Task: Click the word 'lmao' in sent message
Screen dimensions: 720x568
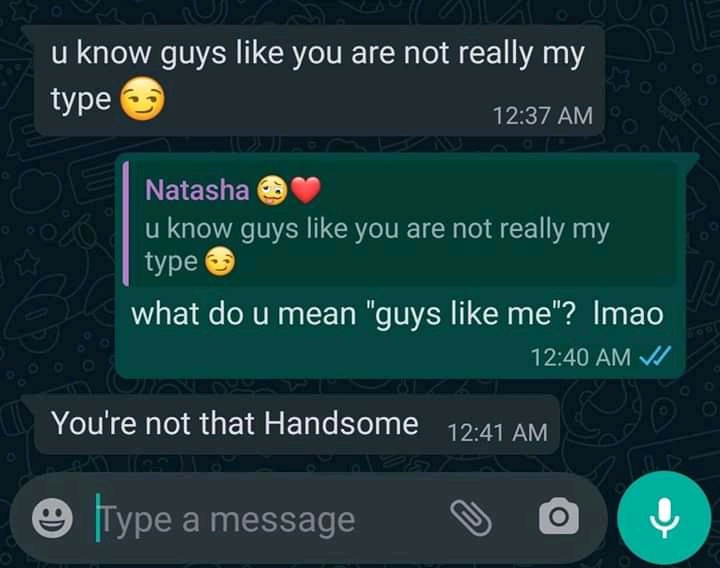Action: pyautogui.click(x=629, y=314)
